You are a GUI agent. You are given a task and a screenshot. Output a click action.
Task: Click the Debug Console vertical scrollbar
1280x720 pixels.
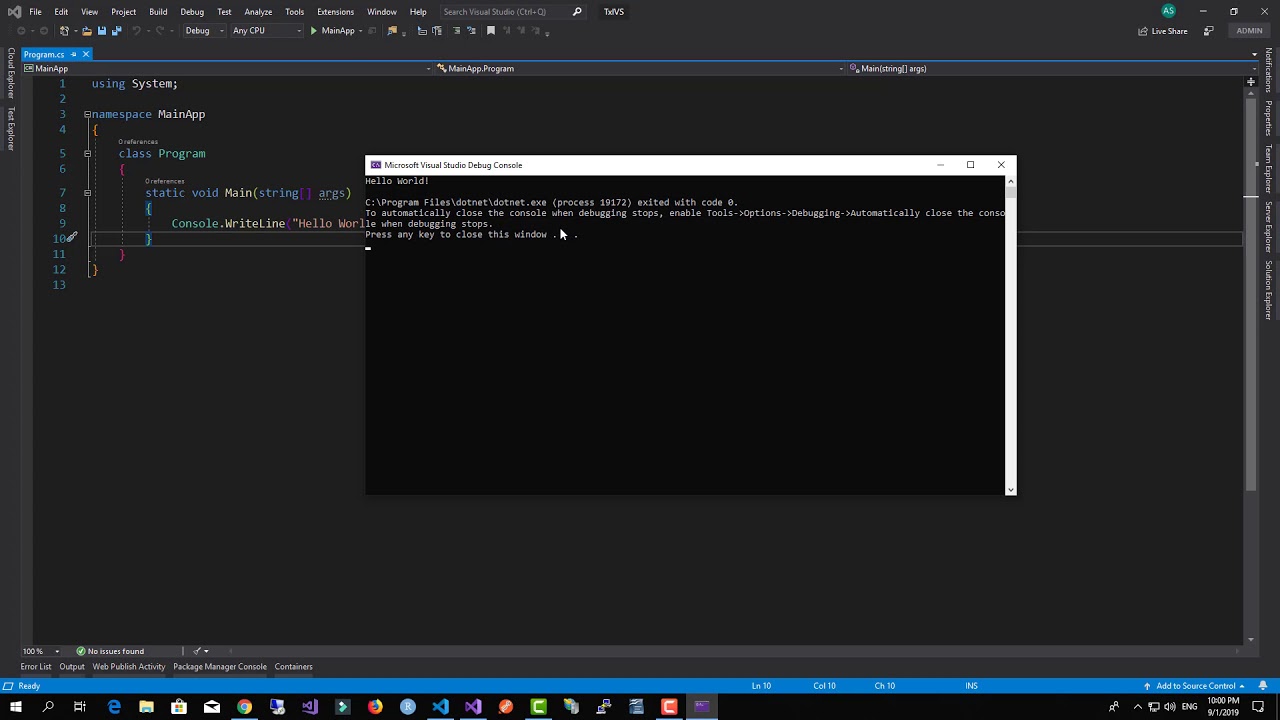(x=1011, y=335)
